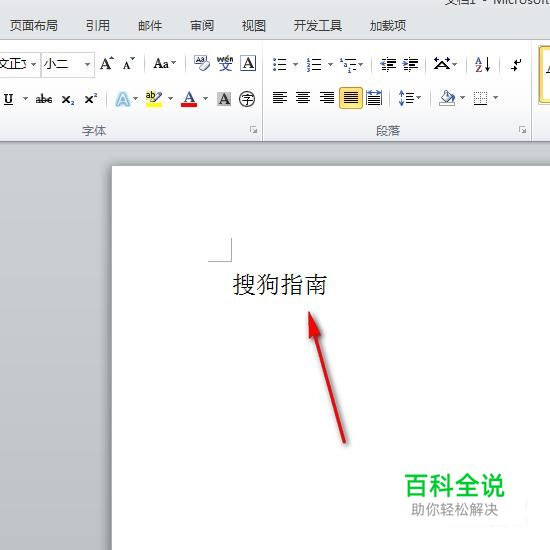
Task: Click on the text 搜狗指南 in document
Action: point(280,284)
